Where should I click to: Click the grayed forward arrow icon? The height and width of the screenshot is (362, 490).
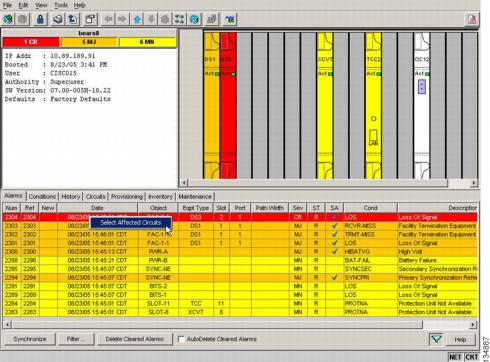click(x=122, y=19)
